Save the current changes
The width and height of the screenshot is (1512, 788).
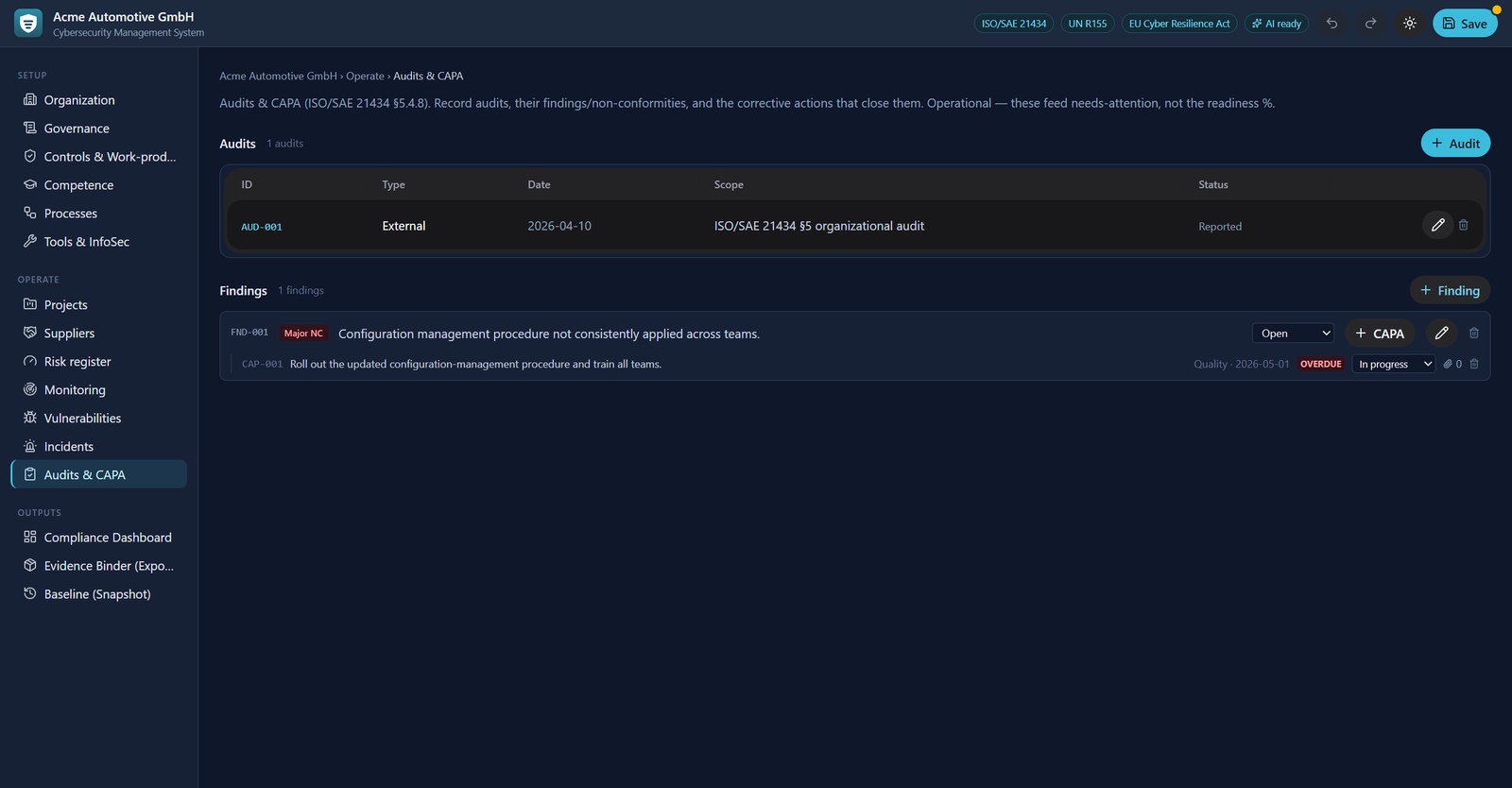1465,24
